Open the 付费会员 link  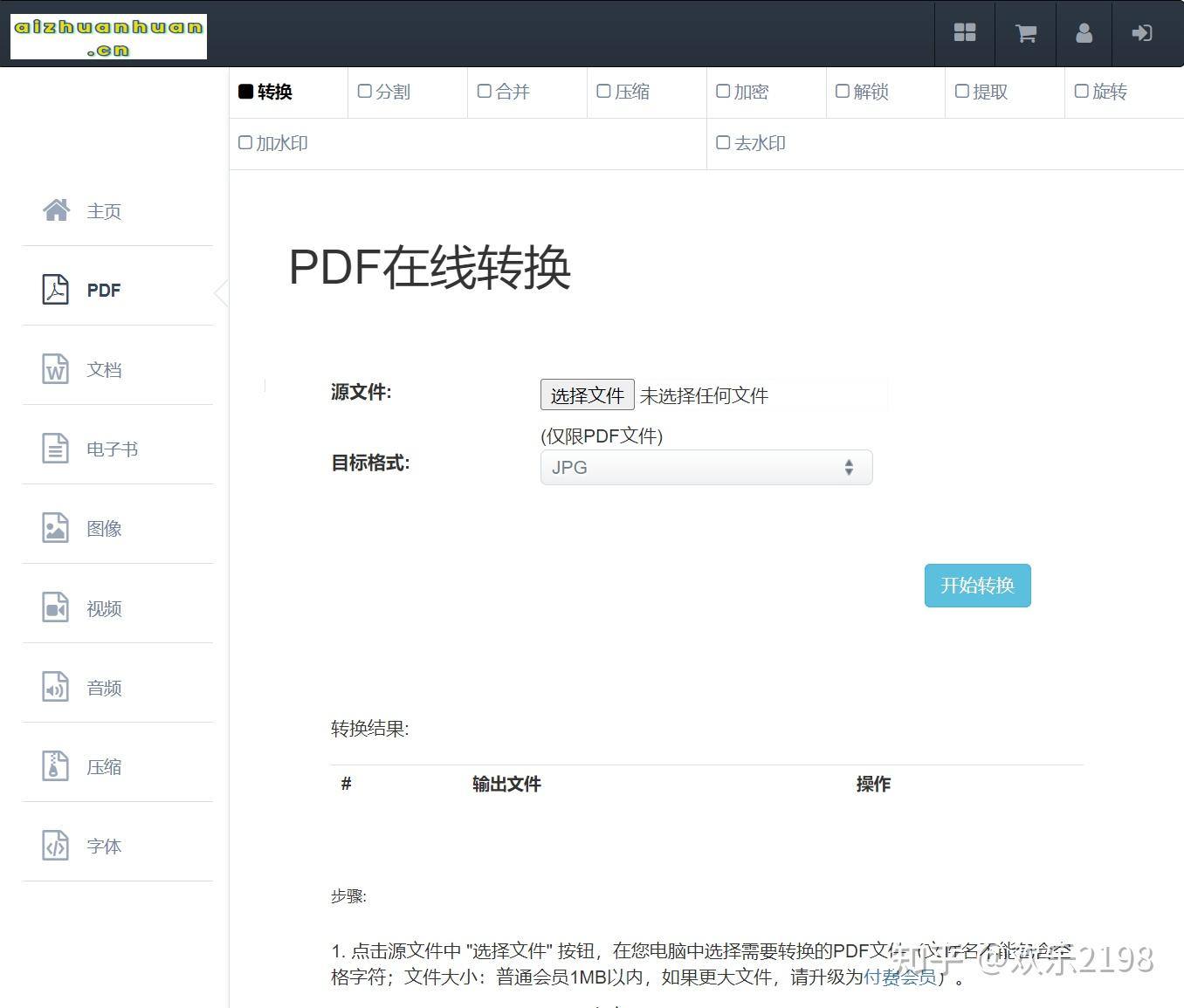point(899,977)
